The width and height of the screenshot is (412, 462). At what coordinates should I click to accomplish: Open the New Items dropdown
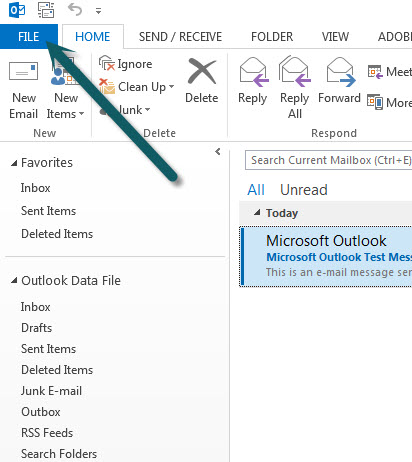(x=65, y=90)
